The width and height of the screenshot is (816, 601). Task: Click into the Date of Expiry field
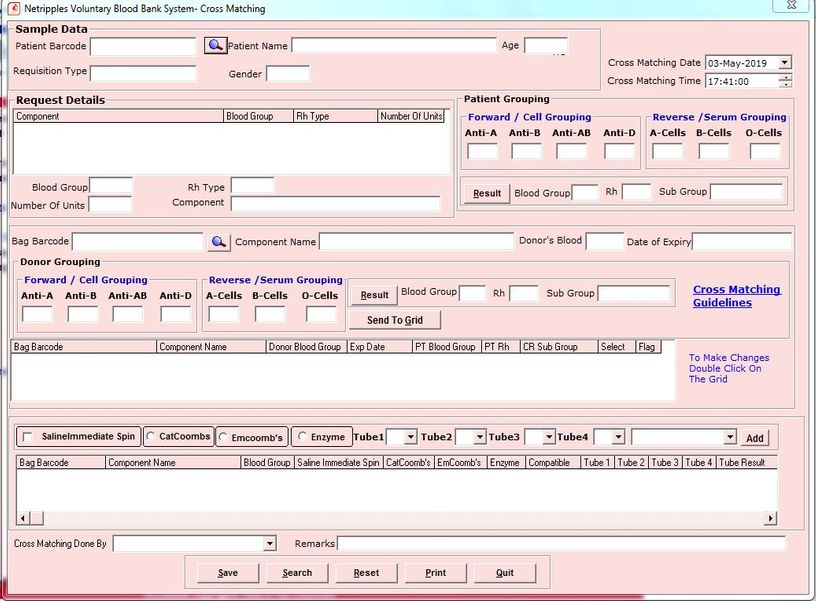click(x=742, y=242)
